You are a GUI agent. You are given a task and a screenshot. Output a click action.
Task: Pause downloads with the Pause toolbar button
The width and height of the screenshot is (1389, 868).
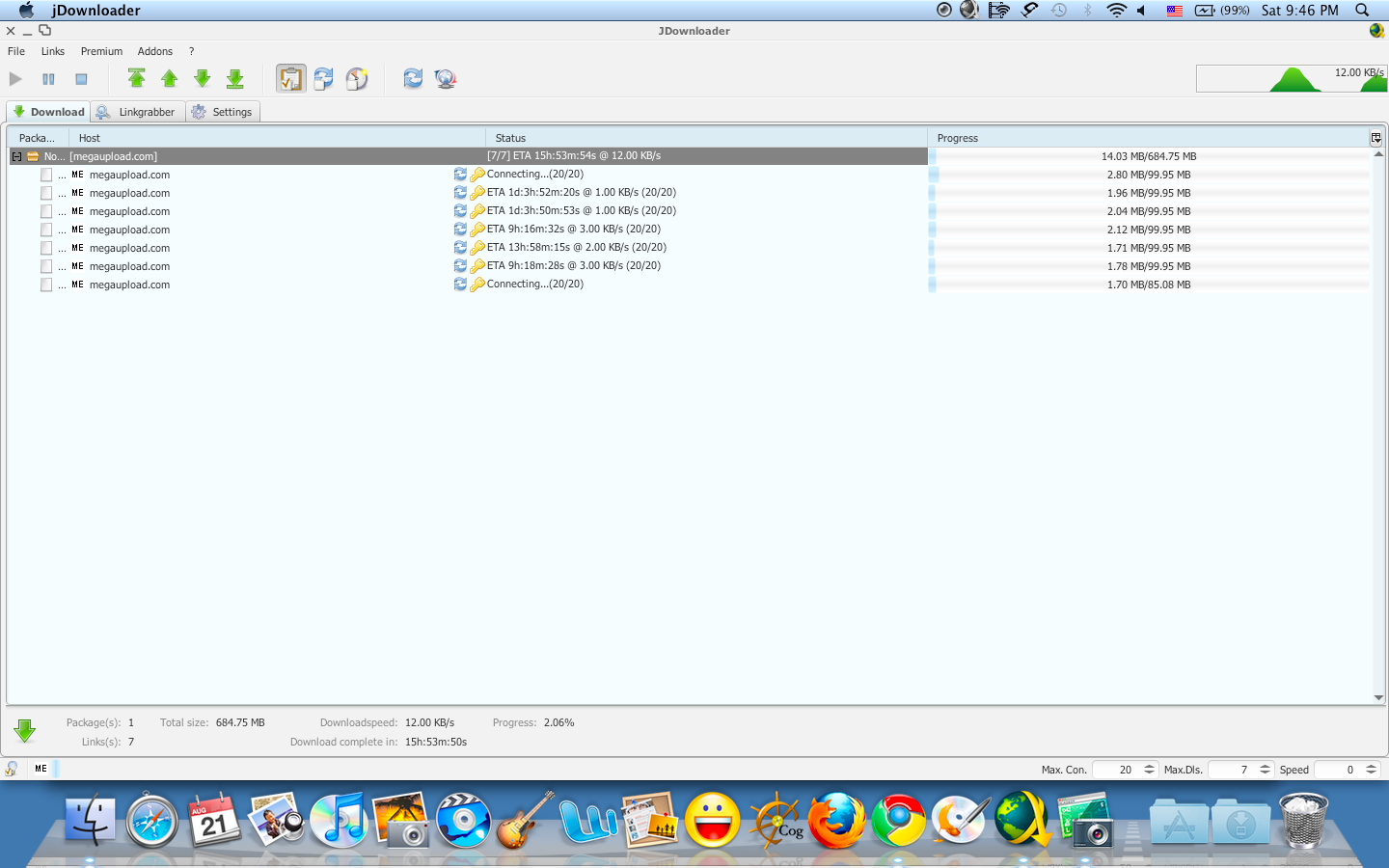tap(48, 79)
